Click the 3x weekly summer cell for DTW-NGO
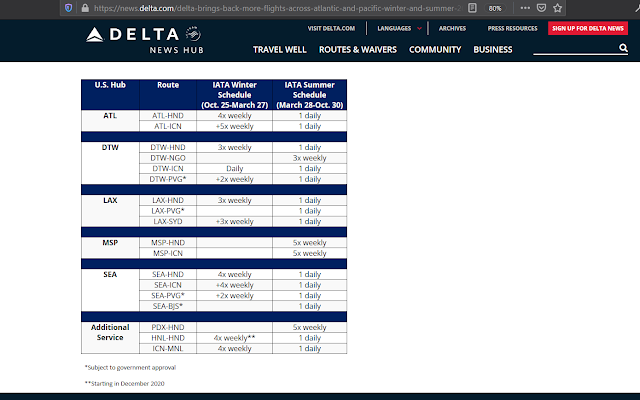Screen dimensions: 640x400 (310, 158)
